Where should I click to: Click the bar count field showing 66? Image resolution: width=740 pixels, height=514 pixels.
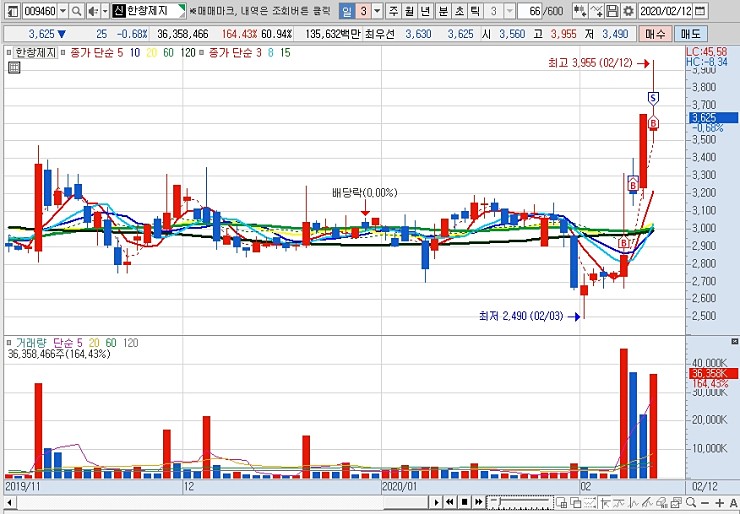pos(530,11)
